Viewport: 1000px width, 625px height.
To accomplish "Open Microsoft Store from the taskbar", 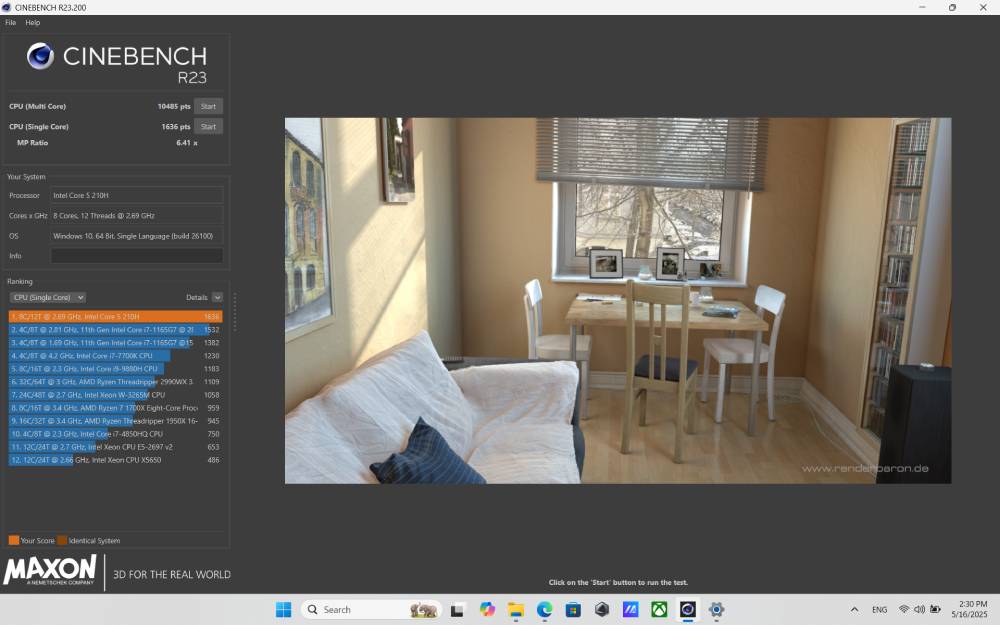I will tap(573, 609).
